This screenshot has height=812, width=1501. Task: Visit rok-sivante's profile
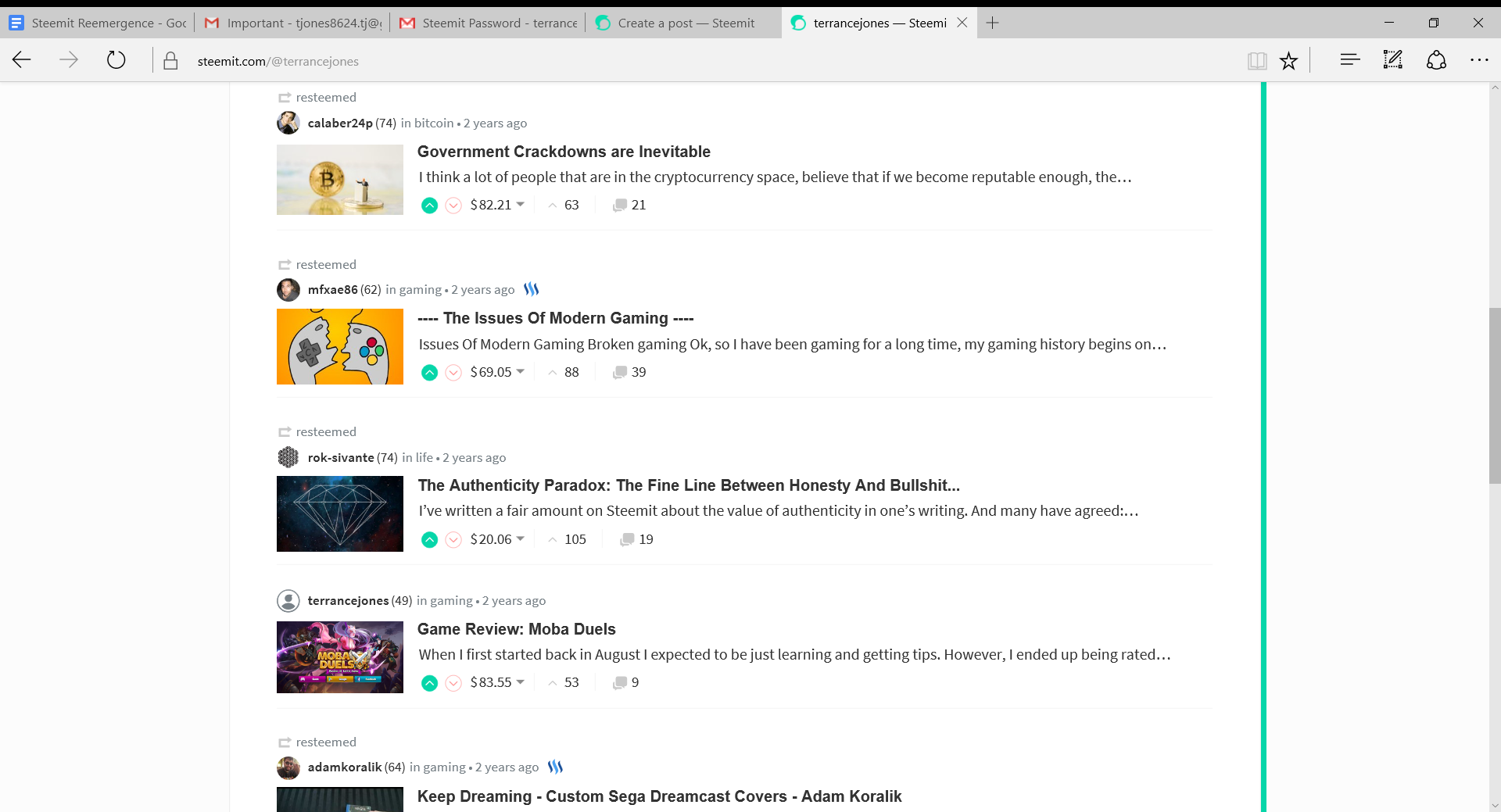[341, 457]
